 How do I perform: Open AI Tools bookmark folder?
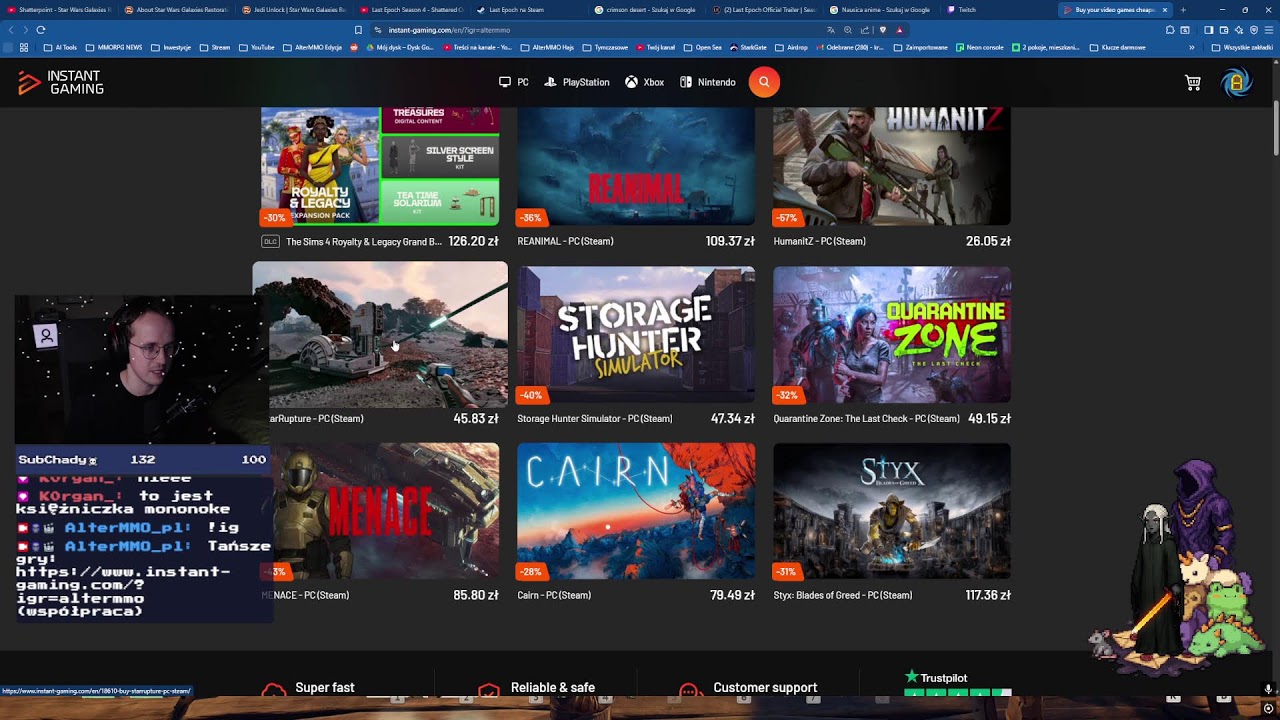coord(60,47)
